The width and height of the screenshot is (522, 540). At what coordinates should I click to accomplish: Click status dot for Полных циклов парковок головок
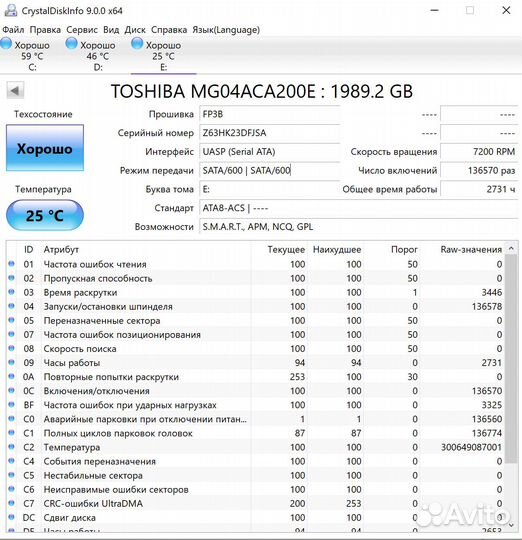pyautogui.click(x=11, y=433)
